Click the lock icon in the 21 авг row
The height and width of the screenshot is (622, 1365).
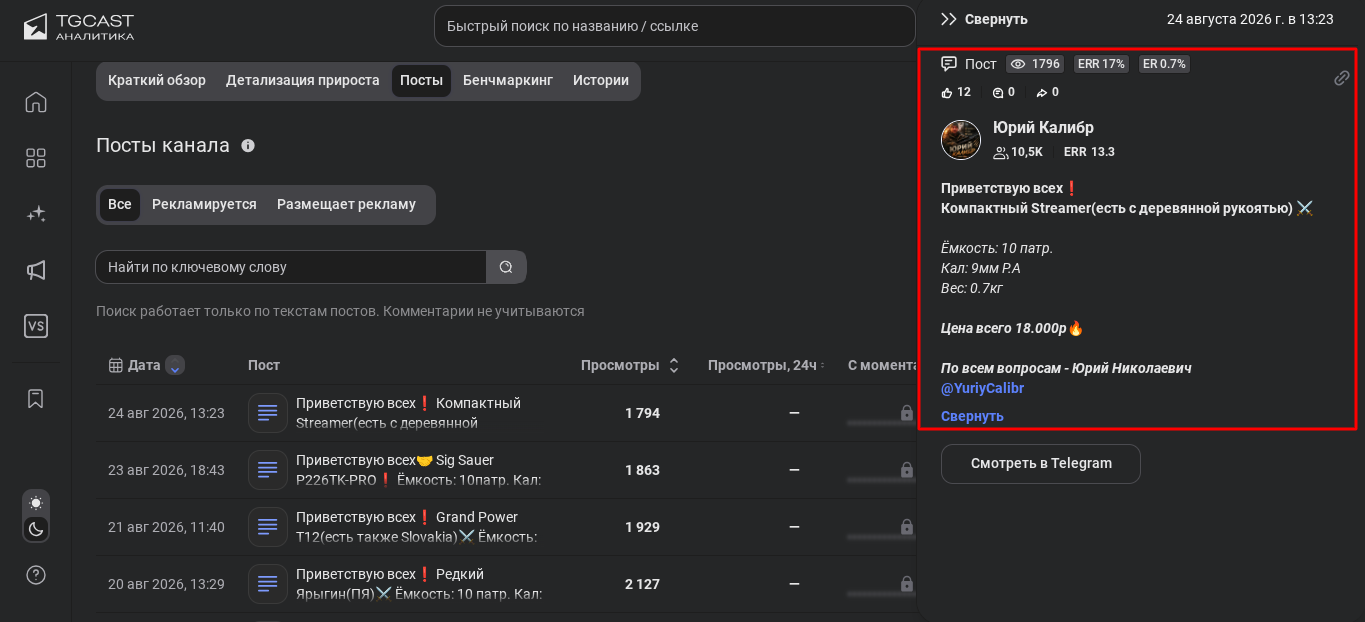pos(906,527)
